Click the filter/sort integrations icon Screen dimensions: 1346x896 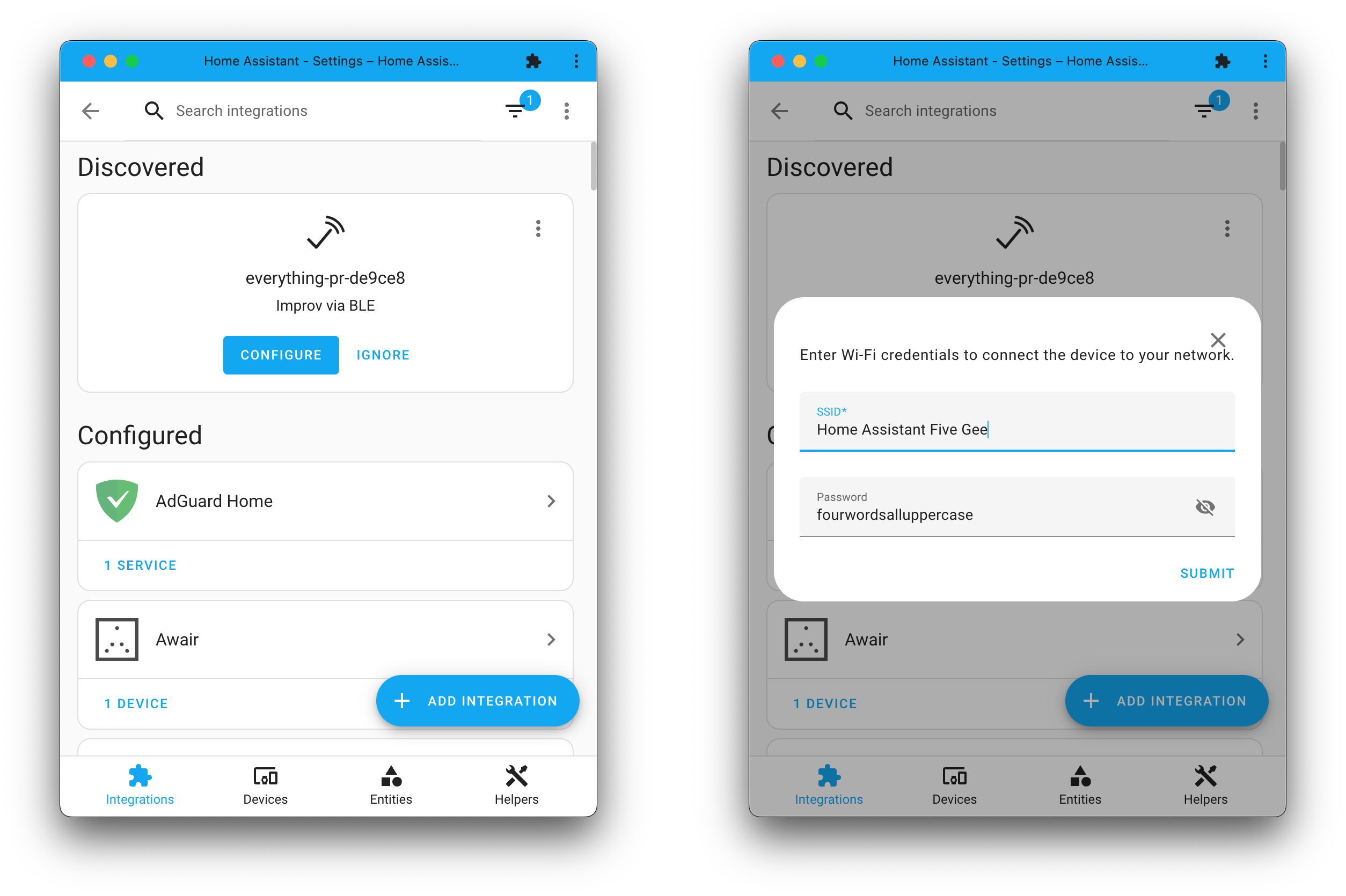pos(516,110)
